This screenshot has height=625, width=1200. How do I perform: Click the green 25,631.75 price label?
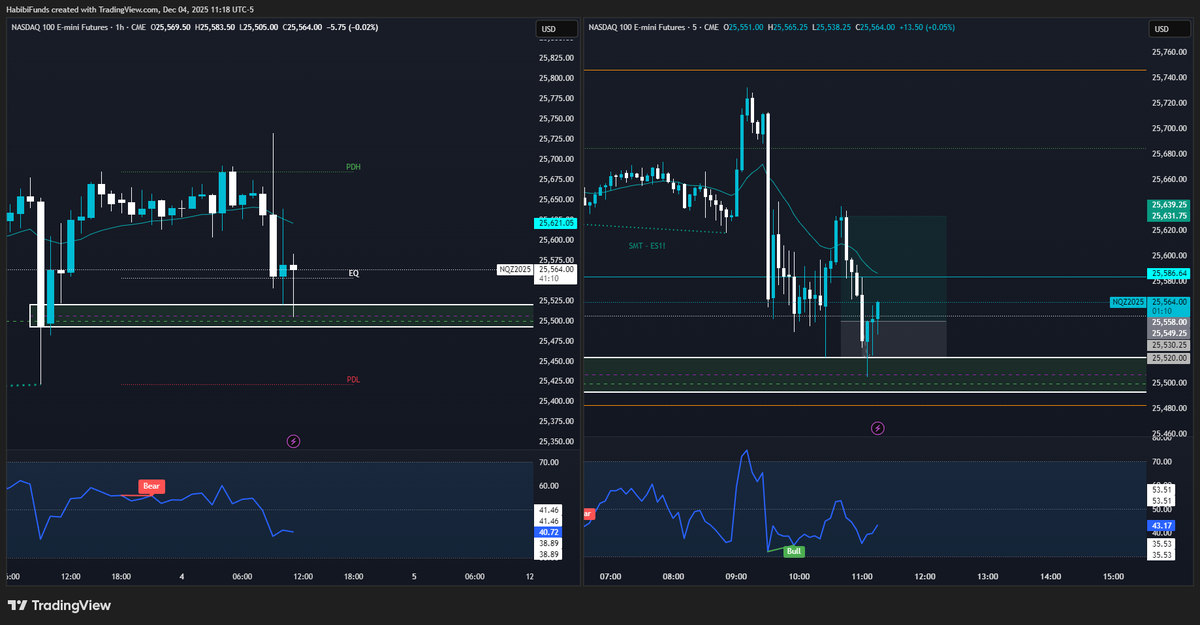[1169, 216]
